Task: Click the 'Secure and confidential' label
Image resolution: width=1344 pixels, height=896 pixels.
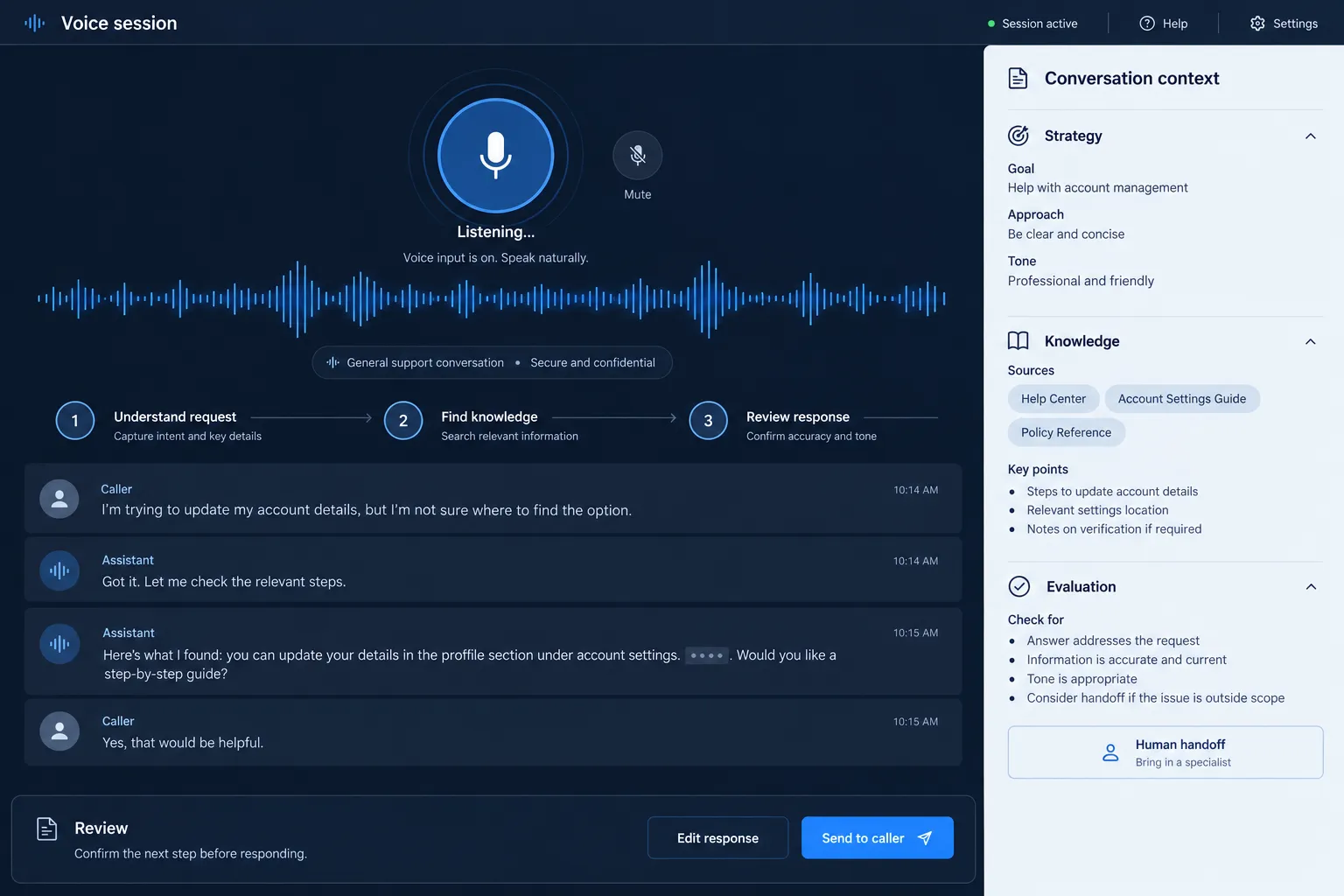Action: point(592,362)
